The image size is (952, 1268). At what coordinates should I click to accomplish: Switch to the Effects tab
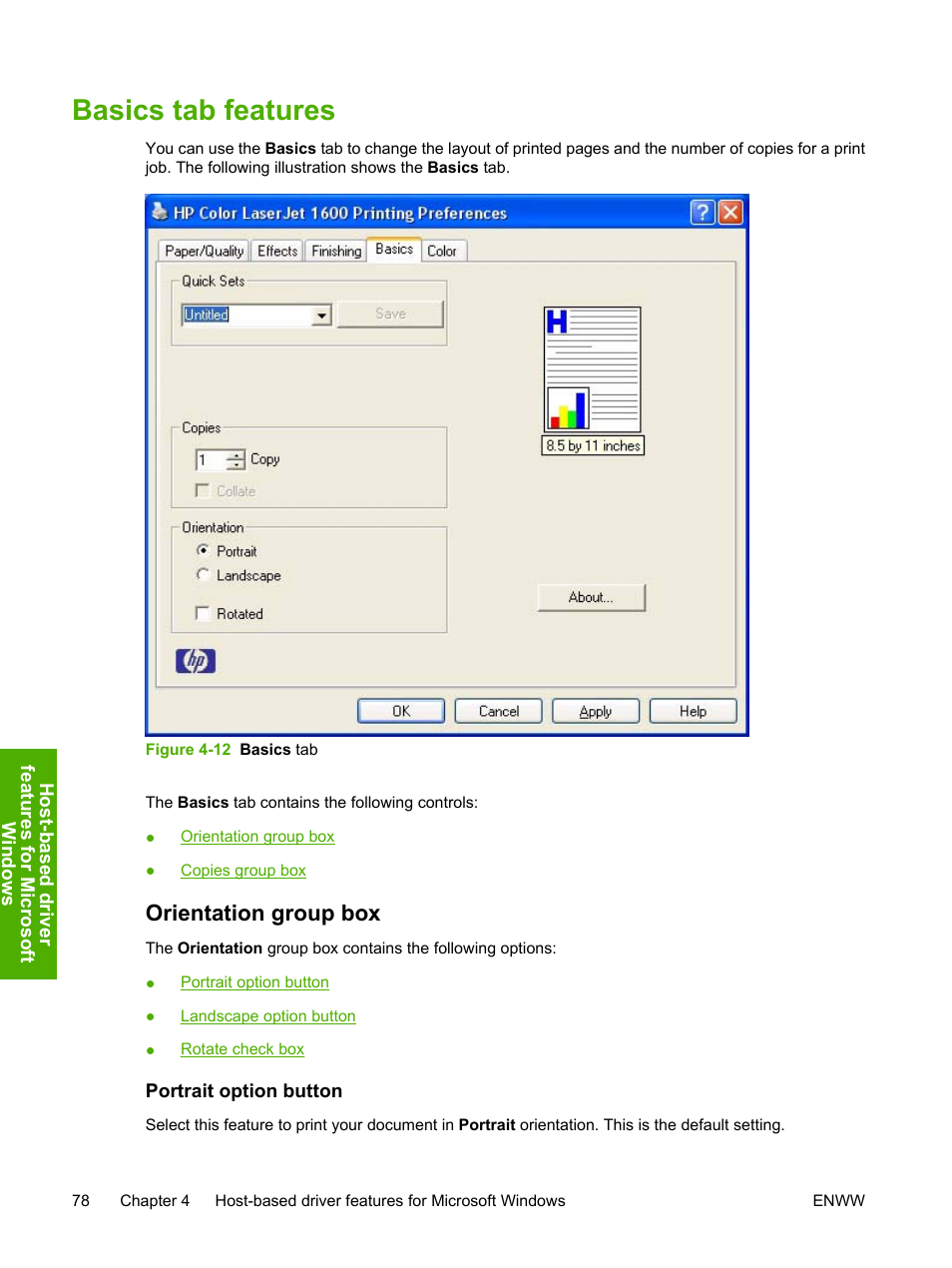(277, 251)
